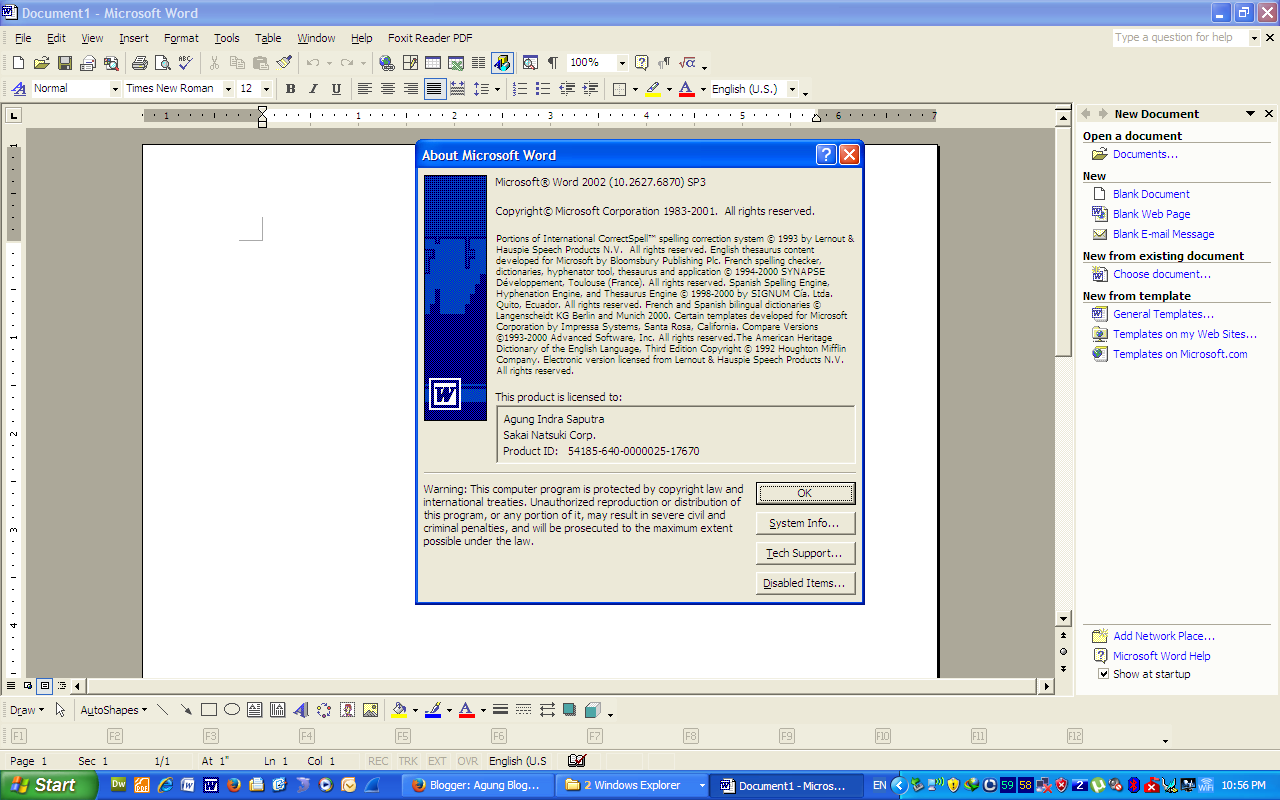The height and width of the screenshot is (800, 1280).
Task: Click the Increase Indent icon
Action: [x=590, y=89]
